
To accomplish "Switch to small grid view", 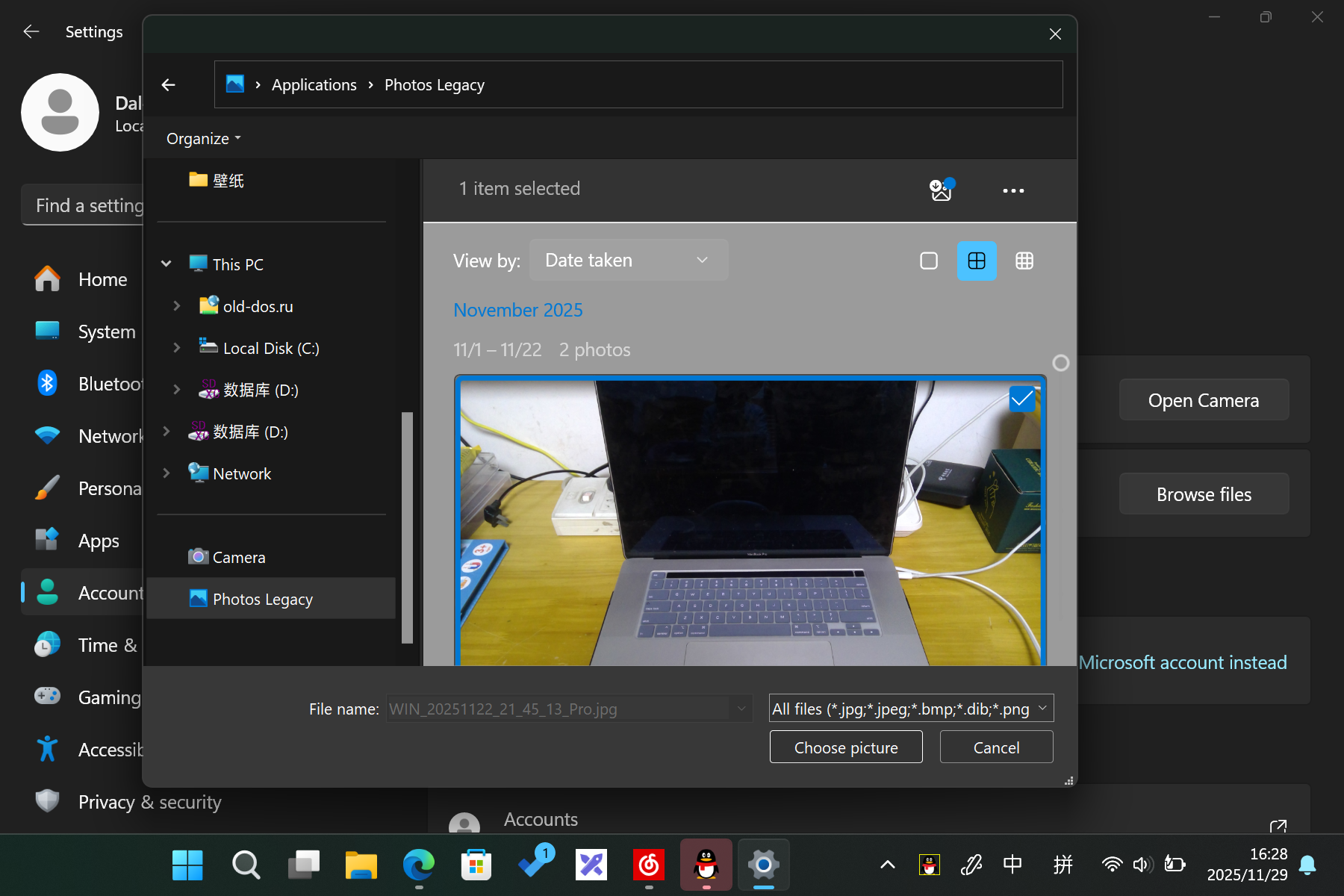I will (x=1024, y=261).
